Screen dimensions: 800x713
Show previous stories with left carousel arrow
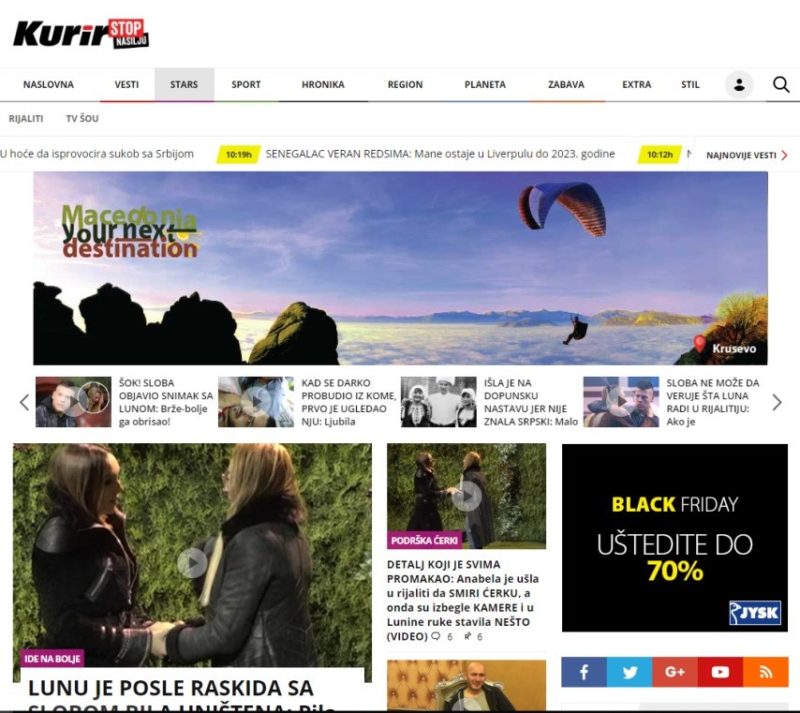pyautogui.click(x=24, y=402)
